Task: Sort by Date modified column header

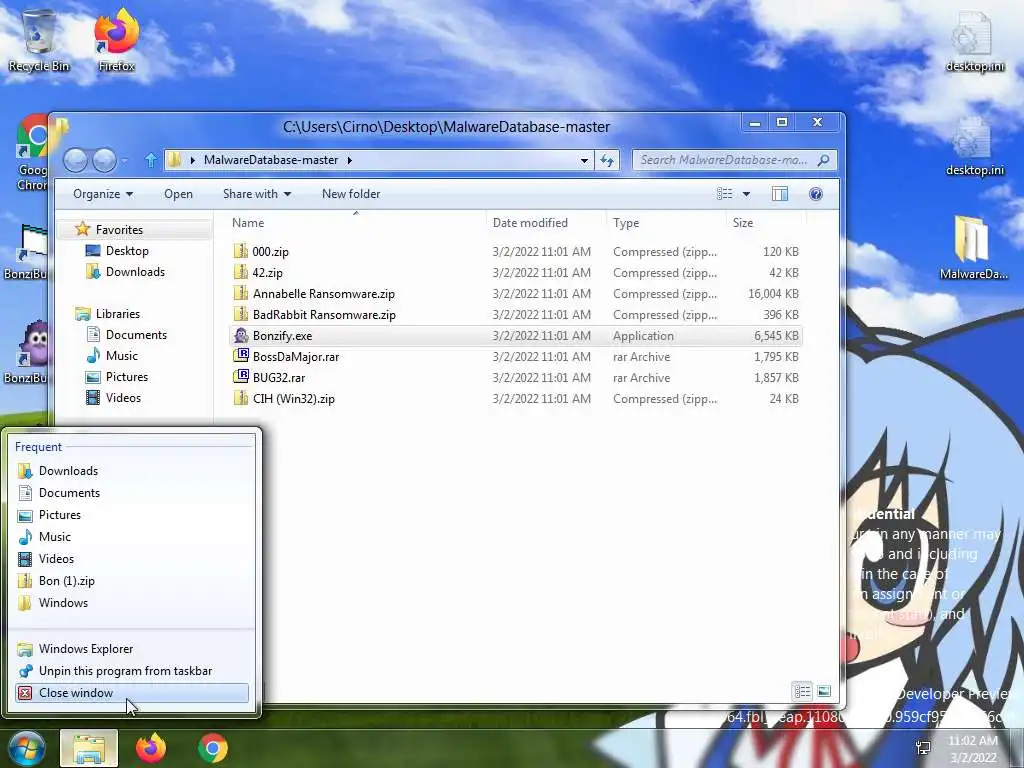Action: coord(546,223)
